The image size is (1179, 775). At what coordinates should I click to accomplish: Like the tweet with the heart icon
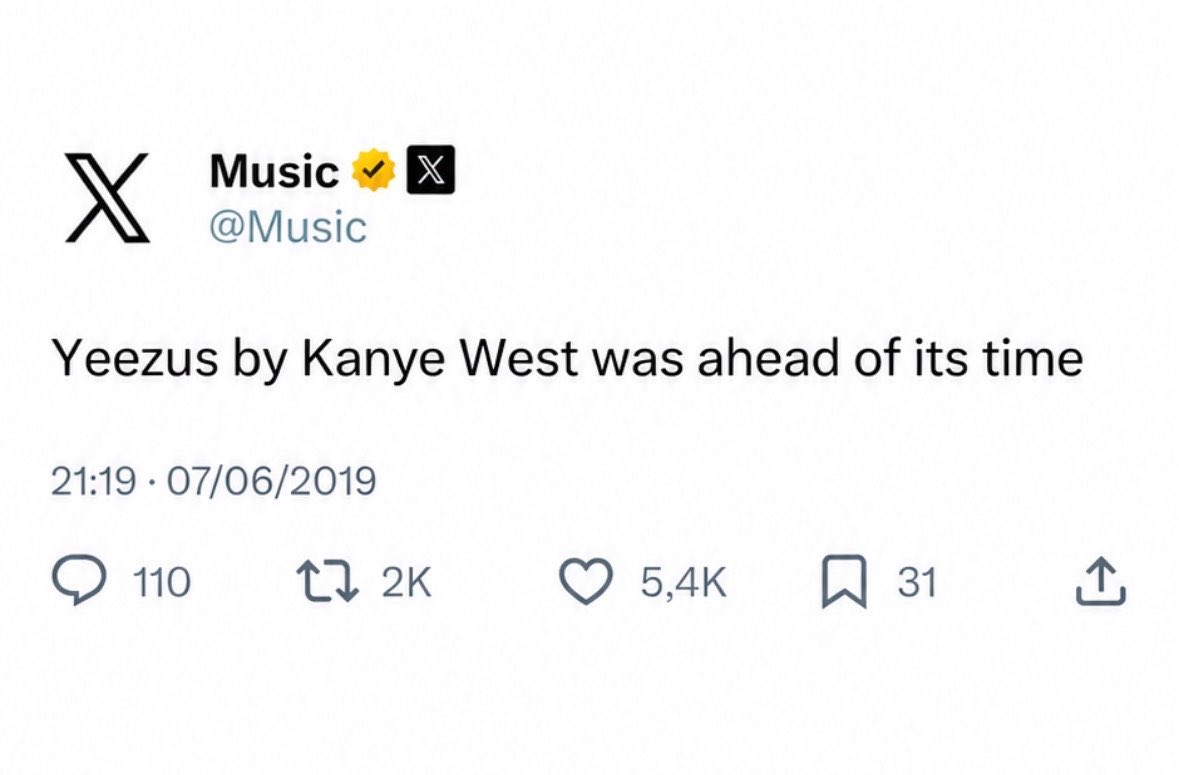pyautogui.click(x=586, y=582)
